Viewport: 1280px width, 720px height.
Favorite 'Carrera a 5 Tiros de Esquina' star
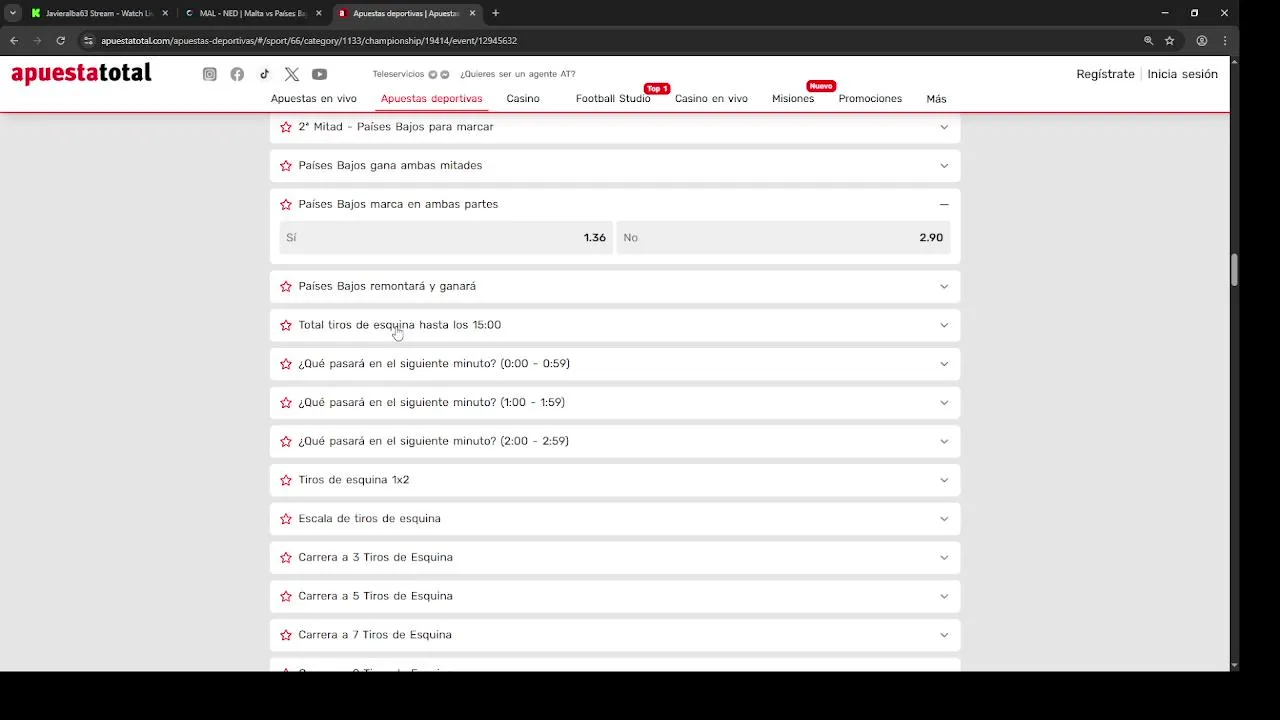pos(286,596)
